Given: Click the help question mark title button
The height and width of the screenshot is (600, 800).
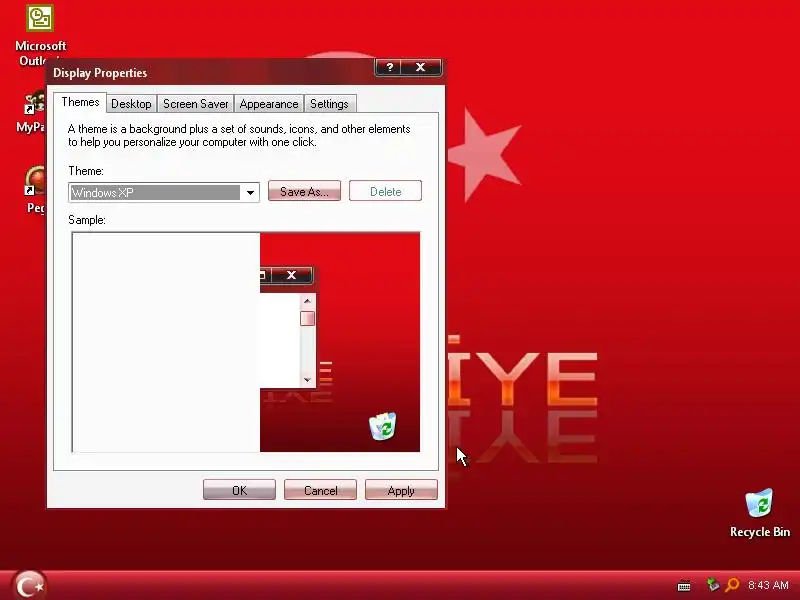Looking at the screenshot, I should [x=390, y=67].
